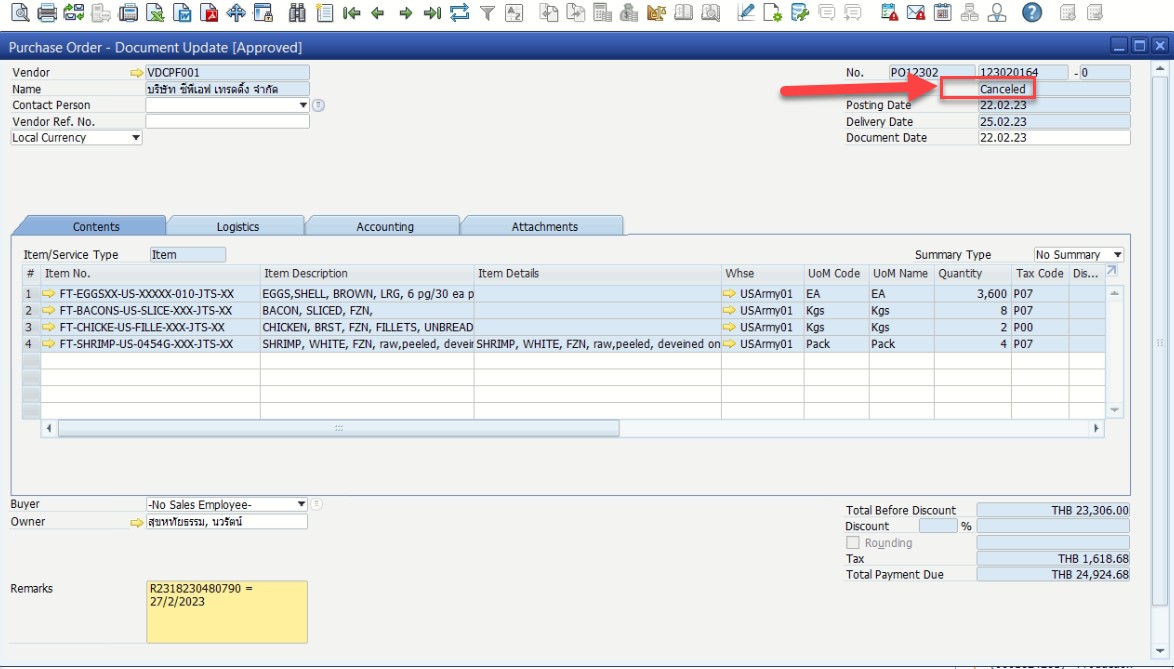This screenshot has width=1174, height=669.
Task: Select the Item Description column header
Action: [368, 274]
